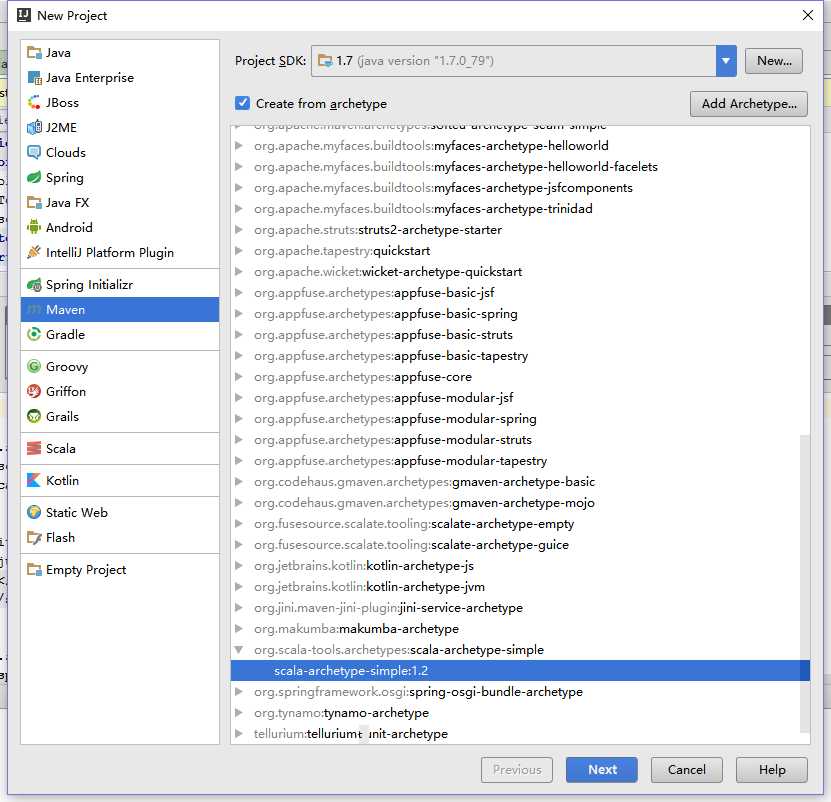The width and height of the screenshot is (831, 802).
Task: Open the Project SDK dropdown arrow
Action: [x=726, y=61]
